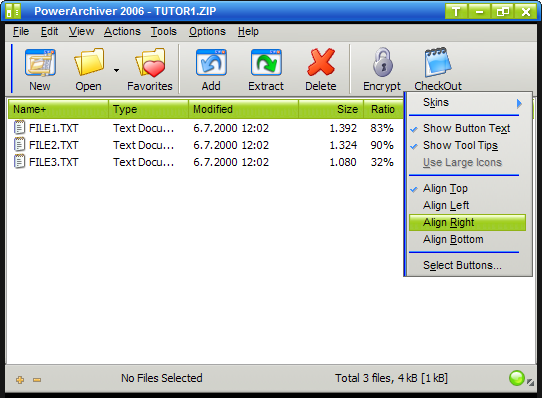
Task: Click ratio value 32%
Action: [x=382, y=162]
